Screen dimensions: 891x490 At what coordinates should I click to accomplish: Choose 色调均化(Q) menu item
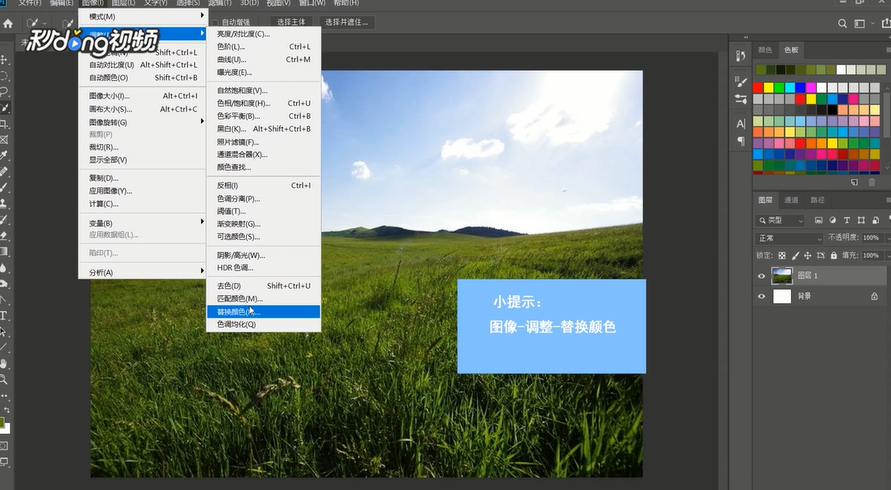point(264,324)
